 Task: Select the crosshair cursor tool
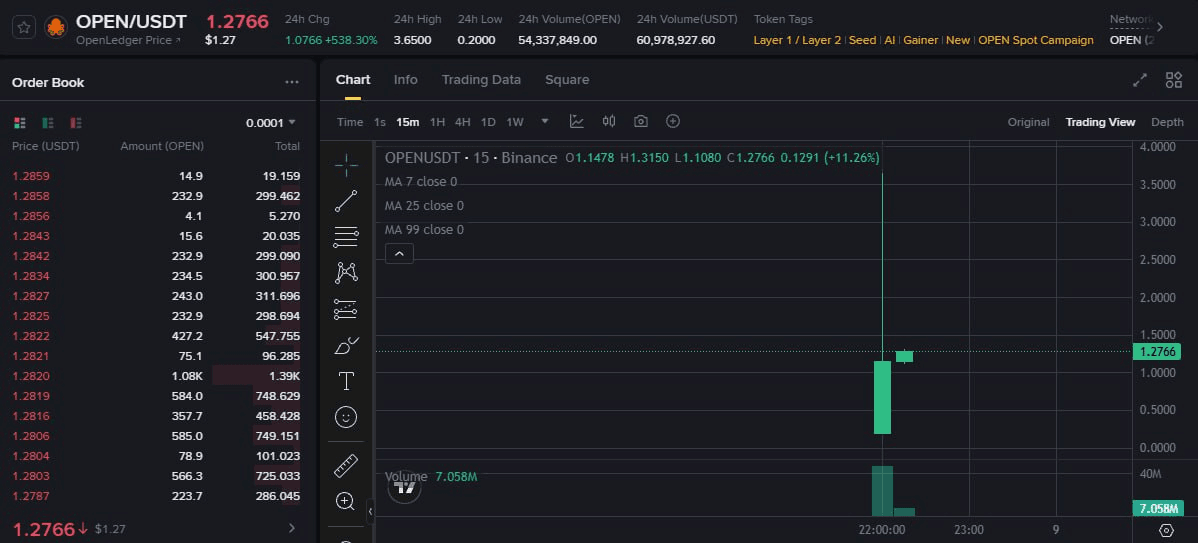pos(346,164)
